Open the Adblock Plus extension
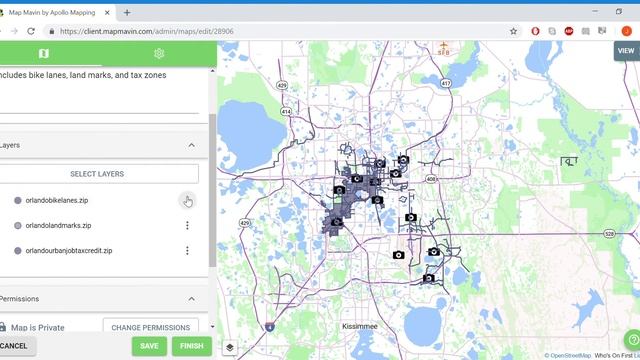640x360 pixels. point(569,31)
